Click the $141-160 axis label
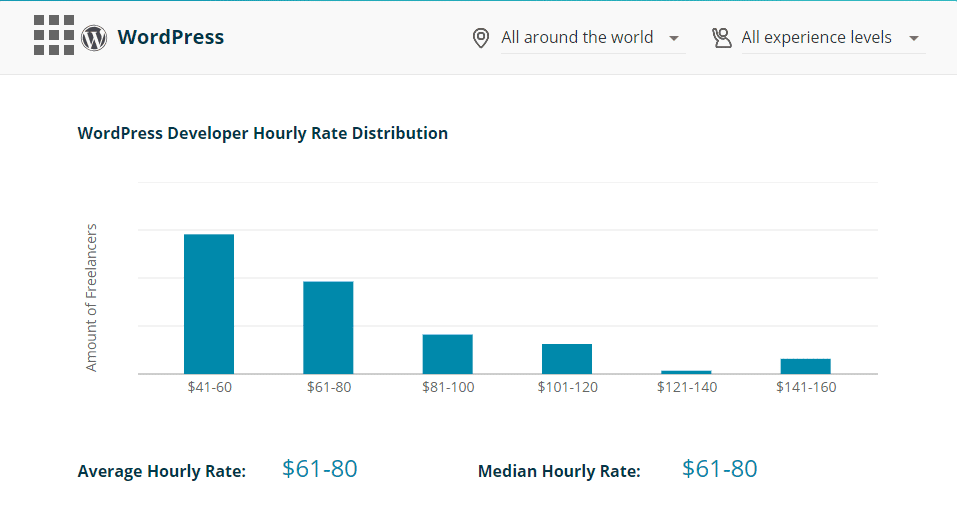Viewport: 957px width, 519px height. (x=805, y=387)
